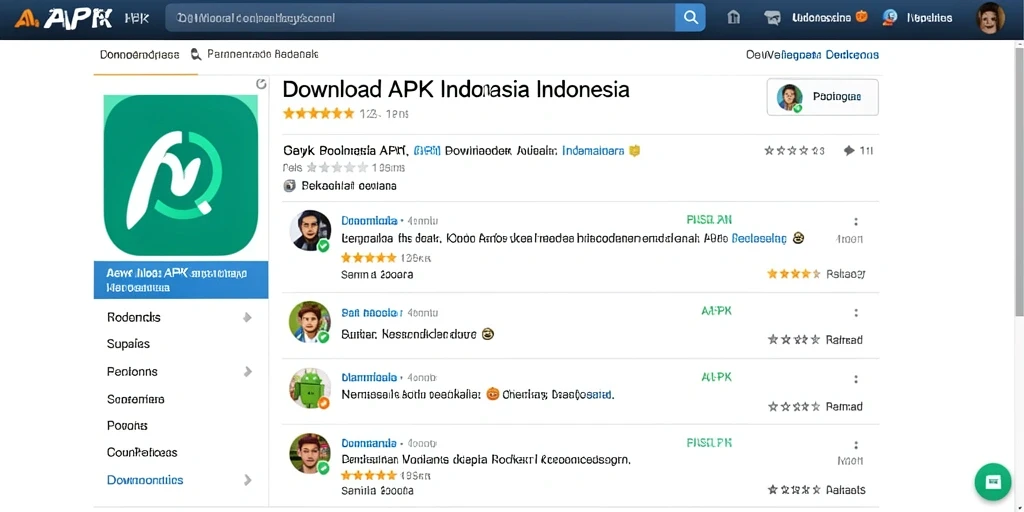The image size is (1024, 512).
Task: Expand the Dovnooondiics chevron
Action: pyautogui.click(x=248, y=480)
